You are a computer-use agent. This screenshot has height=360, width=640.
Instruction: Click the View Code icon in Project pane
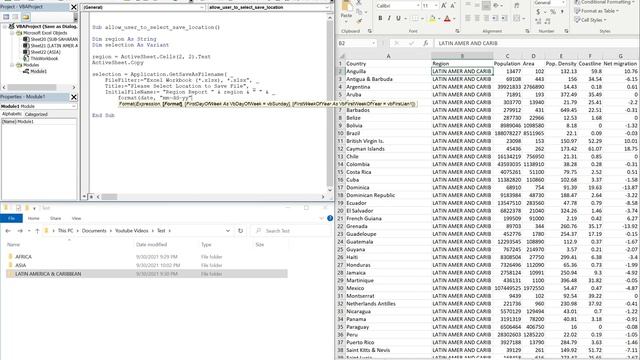pos(6,17)
